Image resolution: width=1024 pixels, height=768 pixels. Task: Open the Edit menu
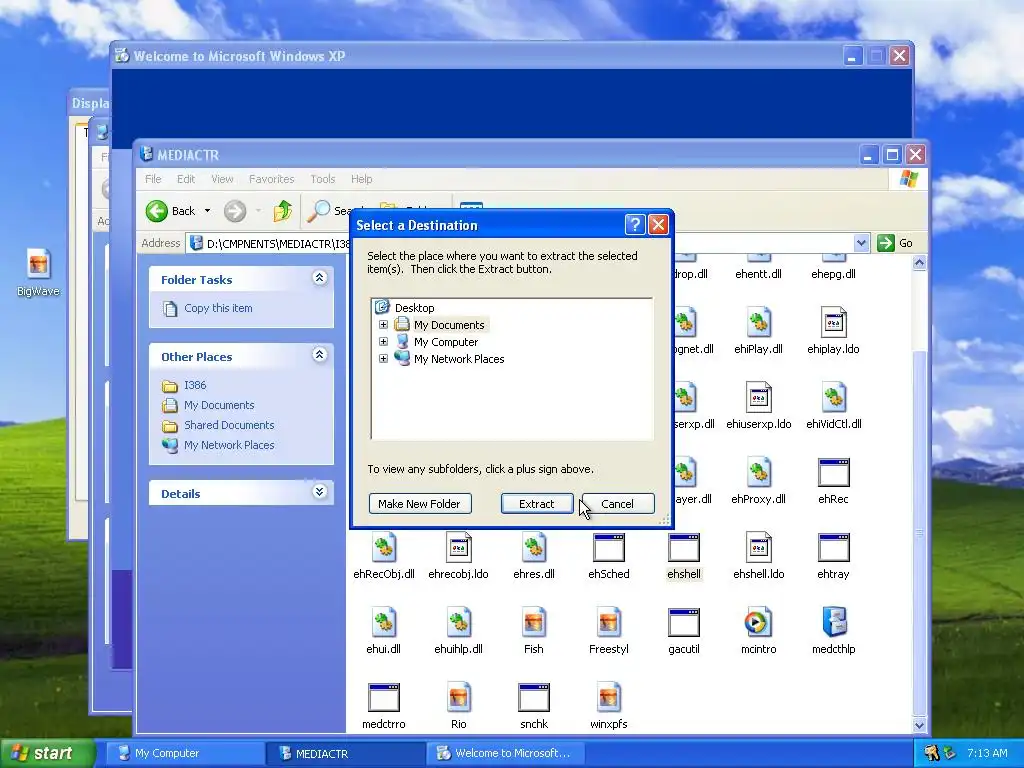(x=185, y=179)
